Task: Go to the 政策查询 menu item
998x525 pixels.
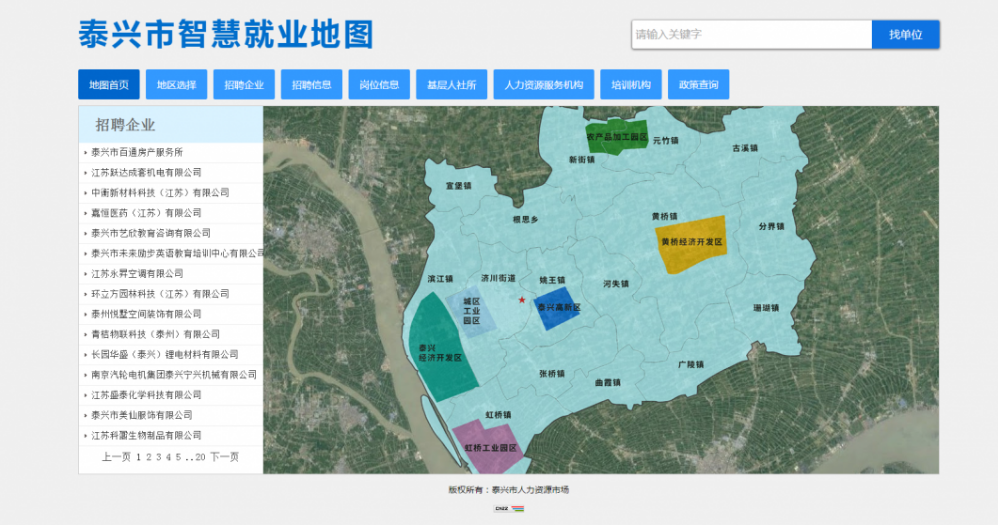Action: 698,85
